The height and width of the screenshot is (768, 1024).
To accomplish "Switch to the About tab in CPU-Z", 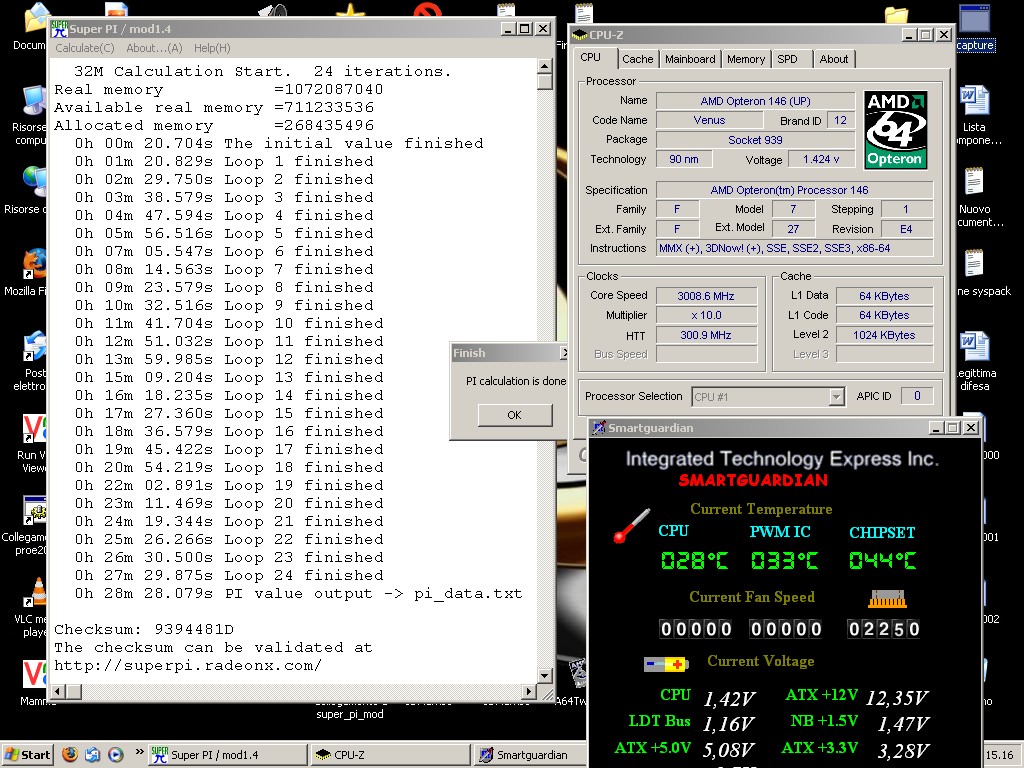I will click(x=834, y=59).
